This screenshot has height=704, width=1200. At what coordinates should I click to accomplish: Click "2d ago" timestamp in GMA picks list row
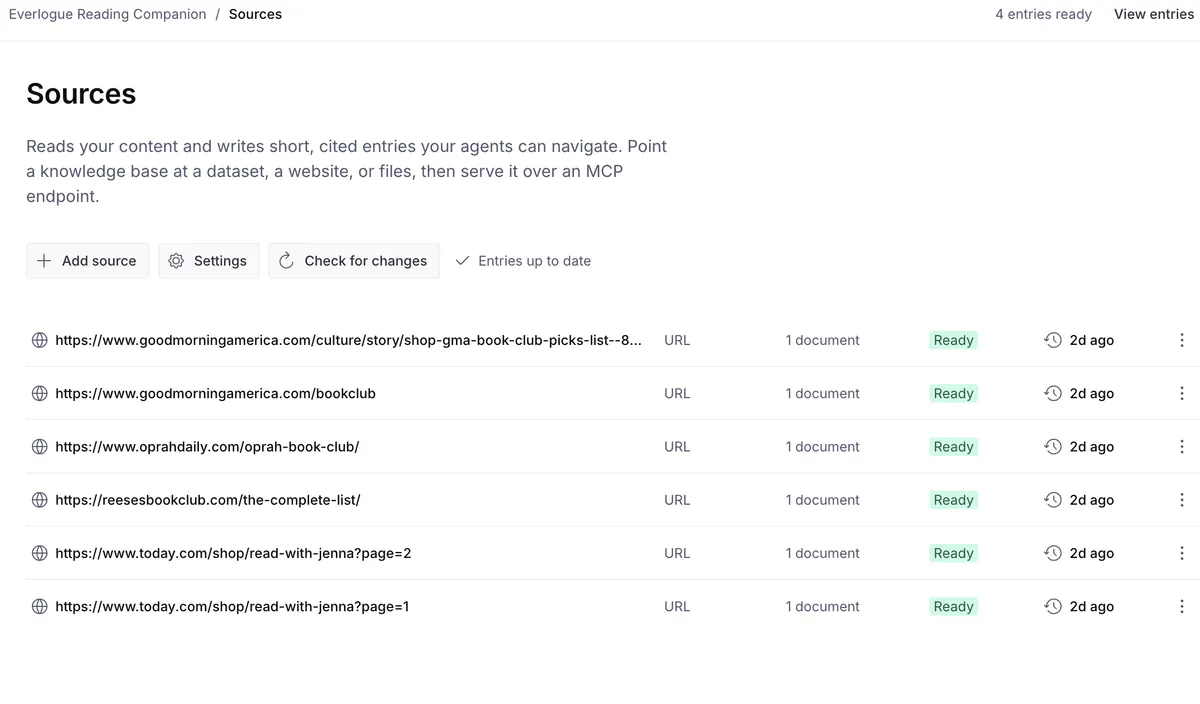tap(1092, 340)
